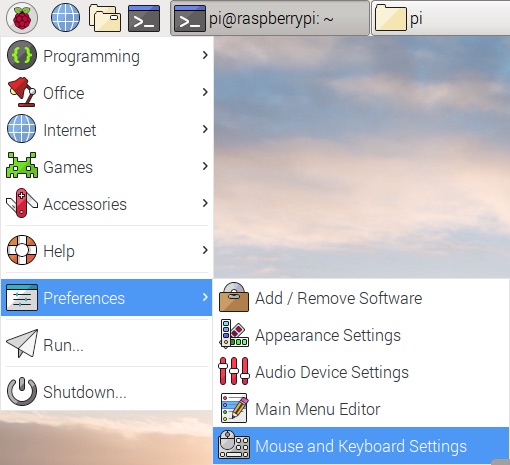Click the Preferences sliders window icon

(x=22, y=297)
